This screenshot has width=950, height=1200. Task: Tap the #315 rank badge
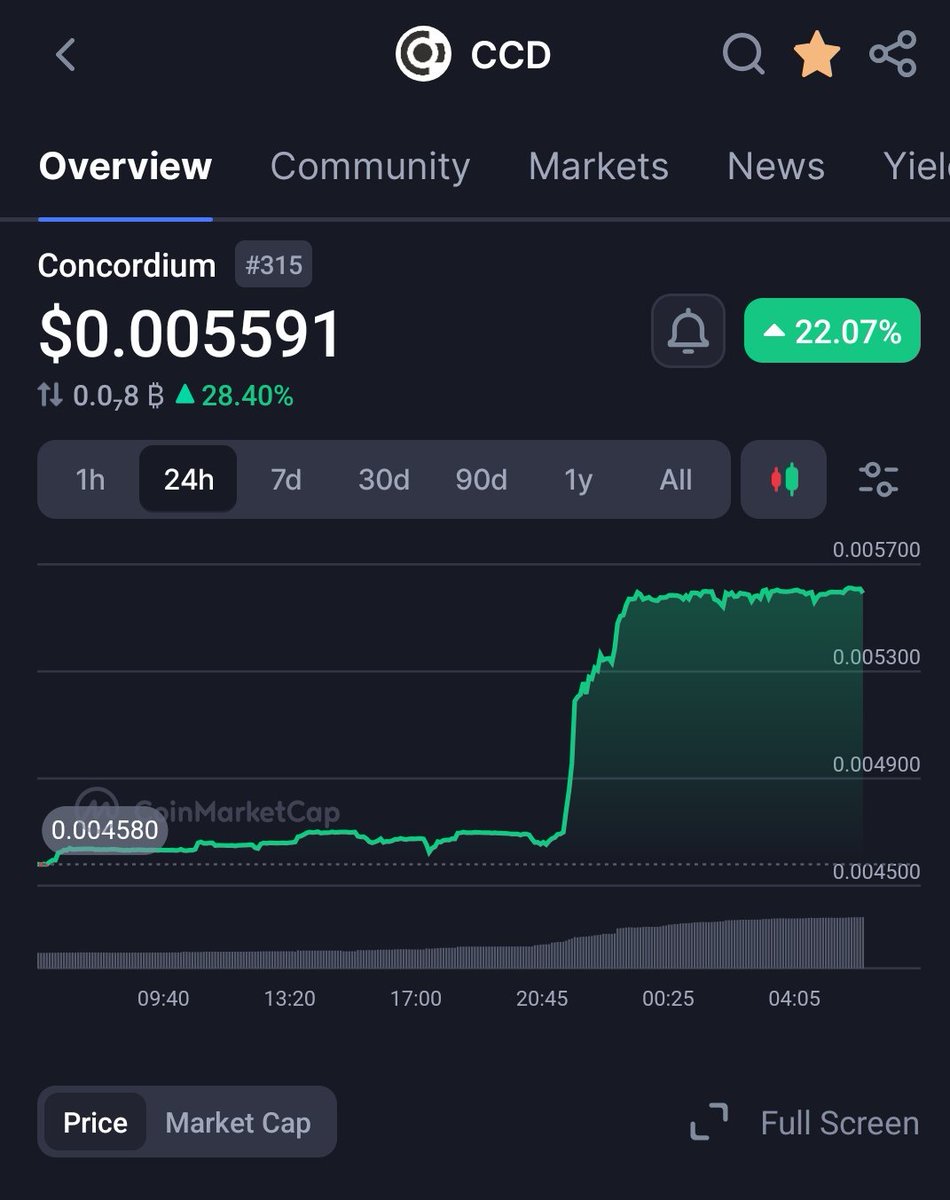(x=273, y=265)
